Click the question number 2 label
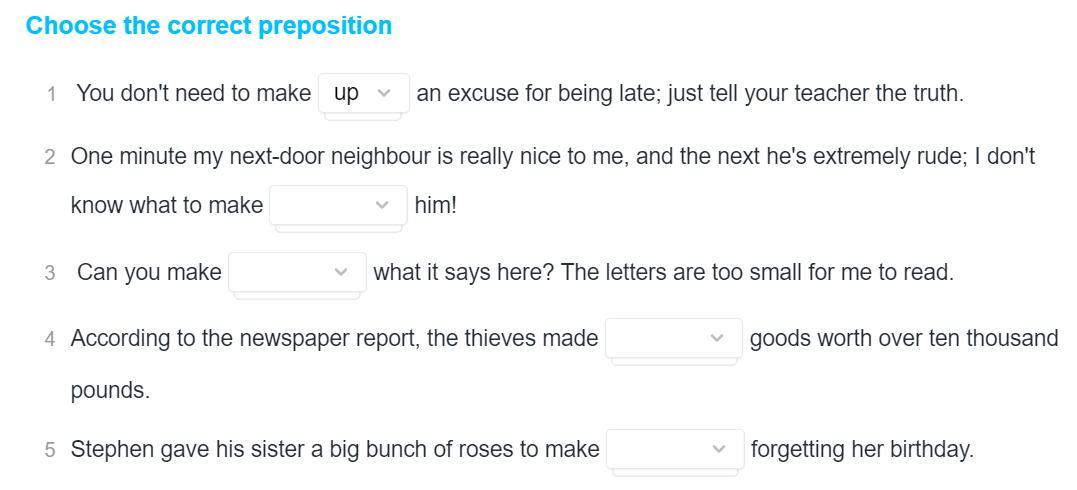Viewport: 1077px width, 490px height. (50, 157)
